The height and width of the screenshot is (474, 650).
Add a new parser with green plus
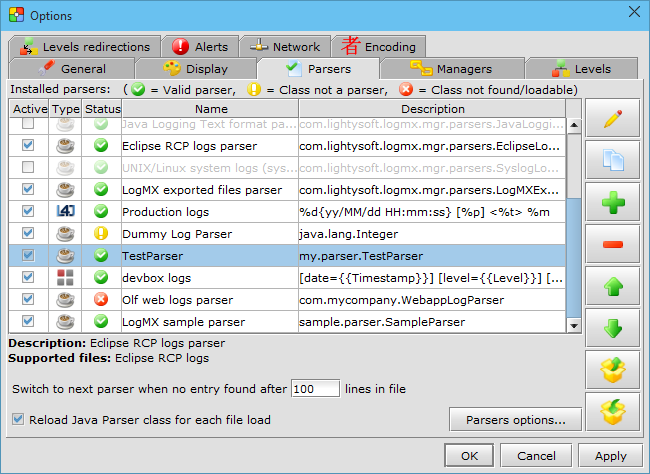click(612, 202)
